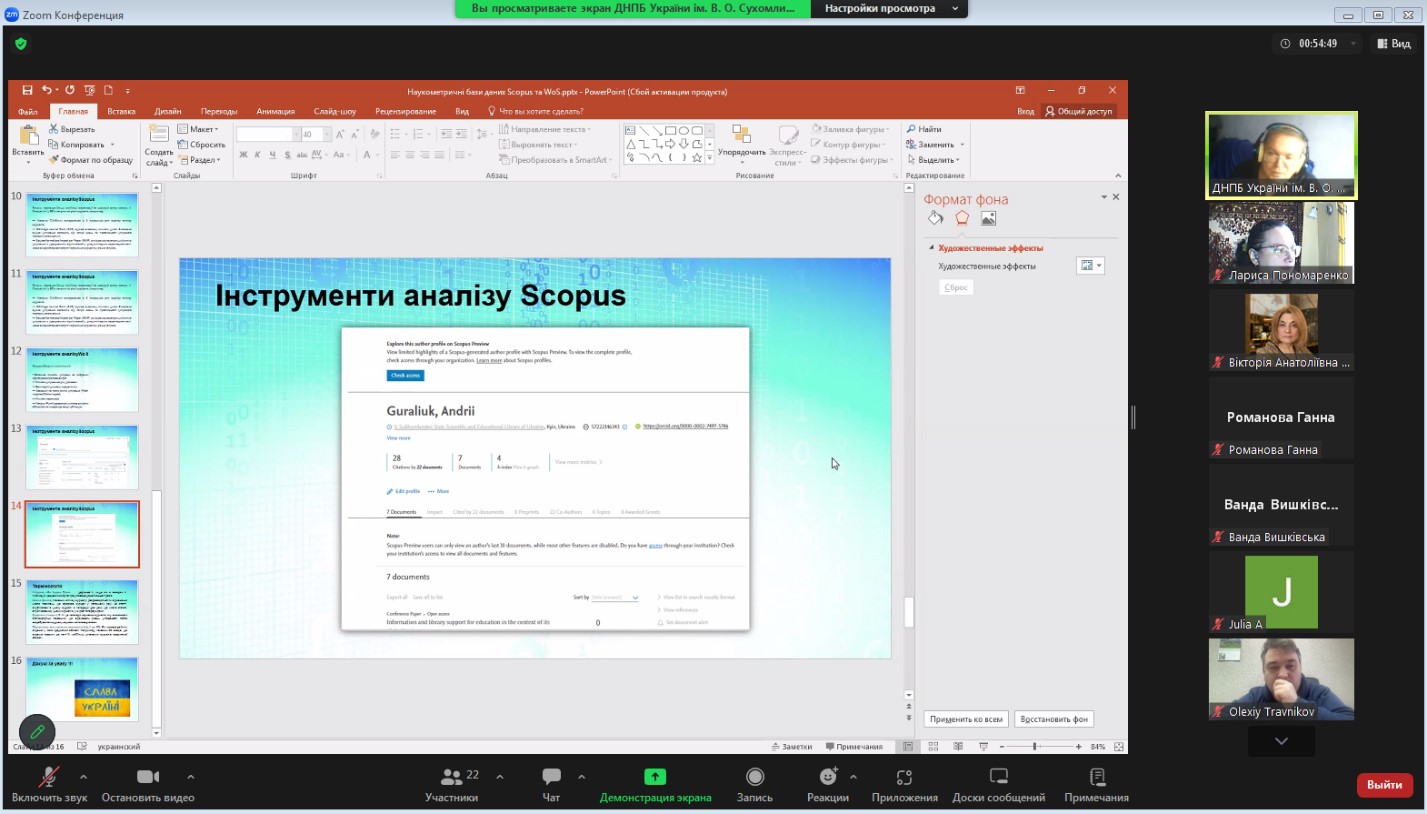
Task: Open the Копировать dropdown arrow
Action: tap(112, 144)
